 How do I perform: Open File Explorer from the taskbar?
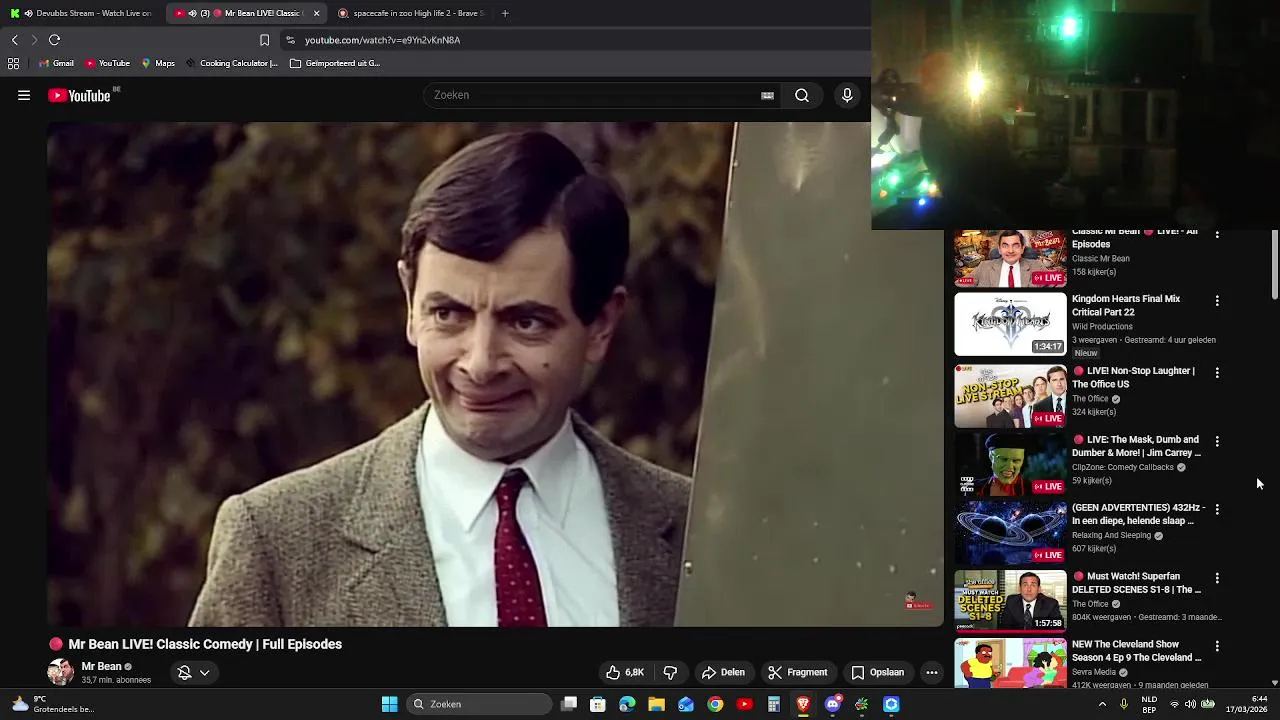click(x=656, y=704)
